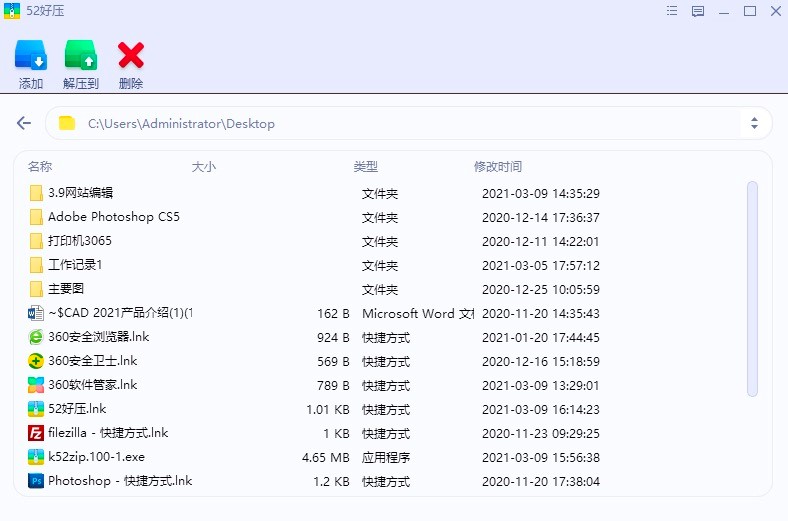
Task: Open the list menu icon in title bar
Action: [x=672, y=11]
